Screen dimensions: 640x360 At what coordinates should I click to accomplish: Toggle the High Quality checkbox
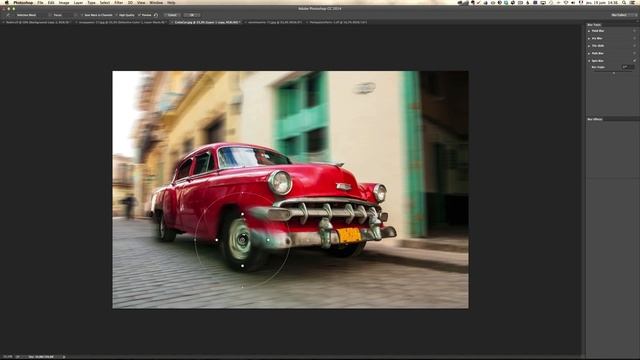pos(117,15)
